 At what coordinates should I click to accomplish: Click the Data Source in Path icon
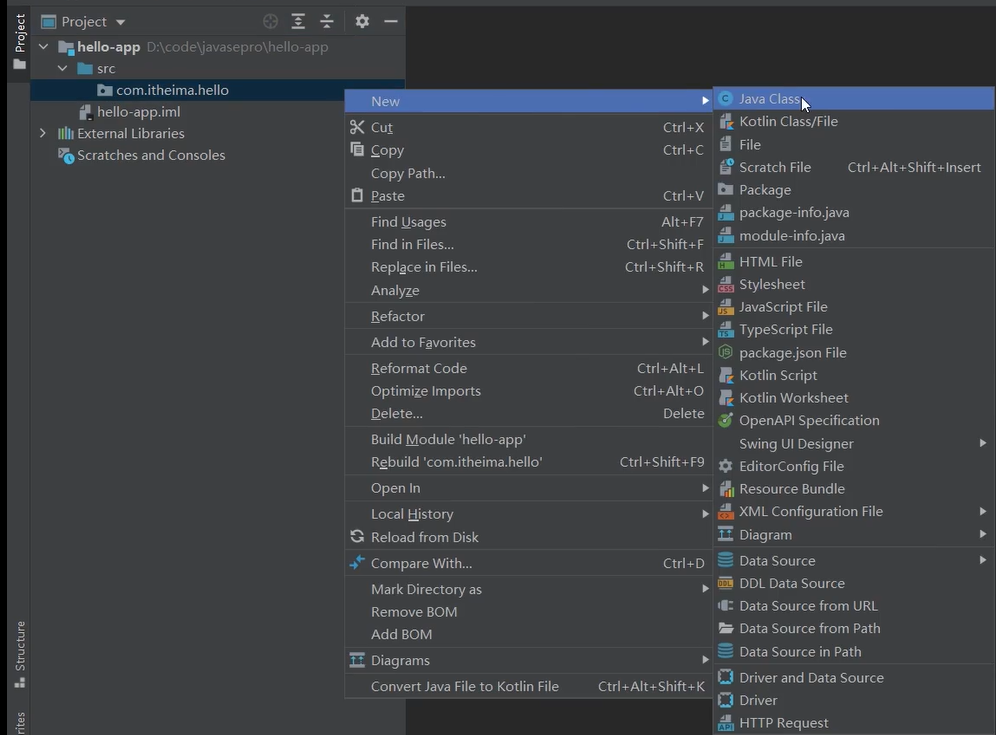725,651
